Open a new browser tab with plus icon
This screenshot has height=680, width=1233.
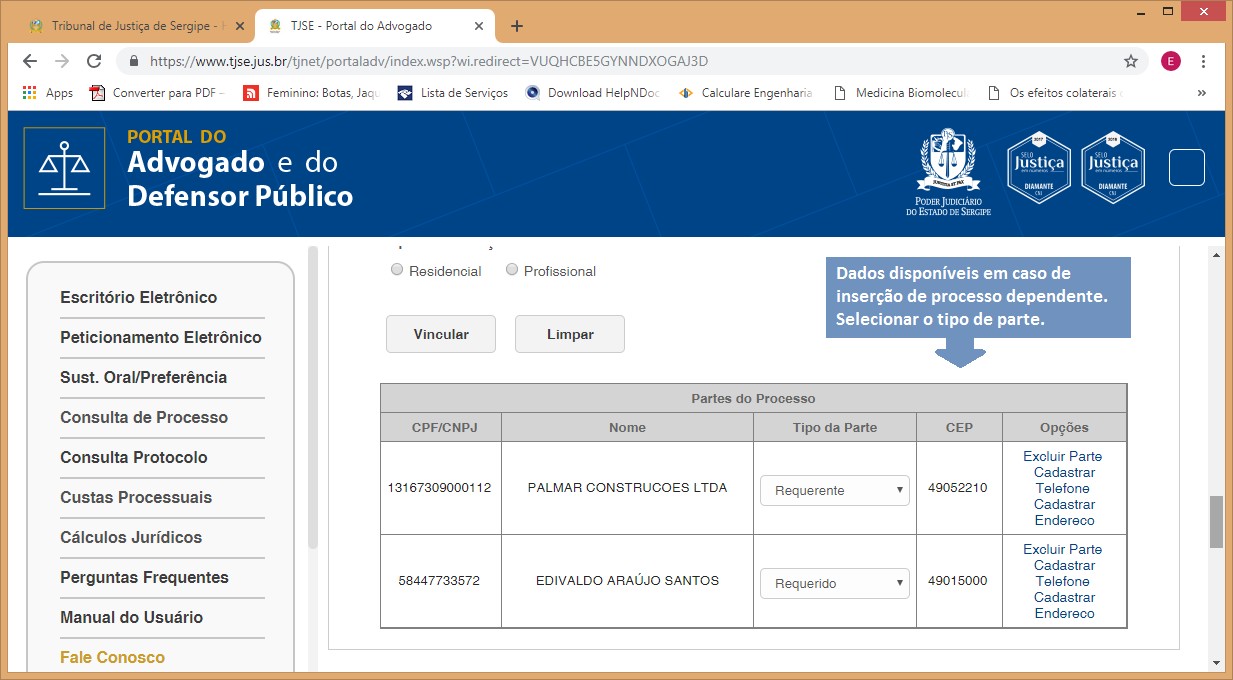pos(517,26)
